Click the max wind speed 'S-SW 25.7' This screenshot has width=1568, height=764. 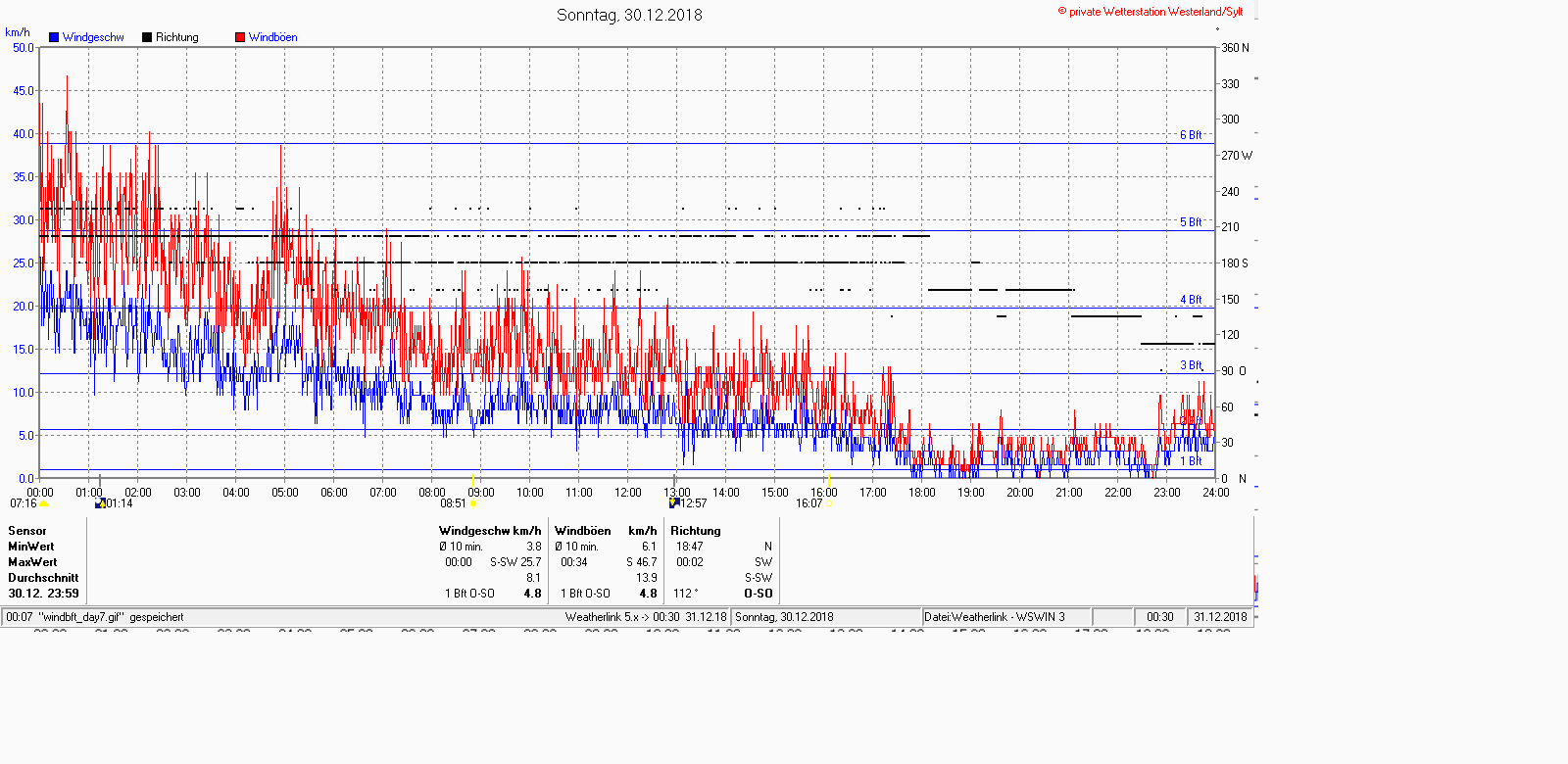515,562
